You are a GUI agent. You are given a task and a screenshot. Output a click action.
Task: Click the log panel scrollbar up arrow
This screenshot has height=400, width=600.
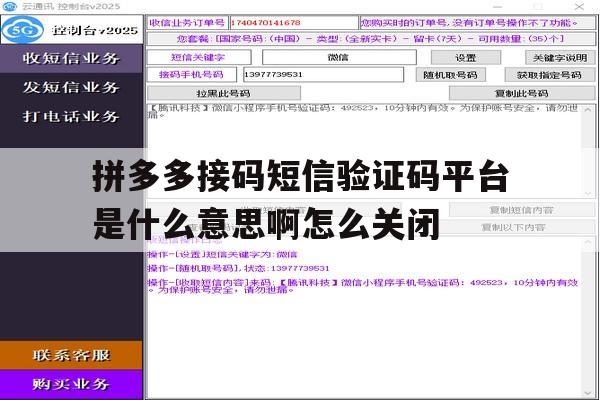pos(588,243)
